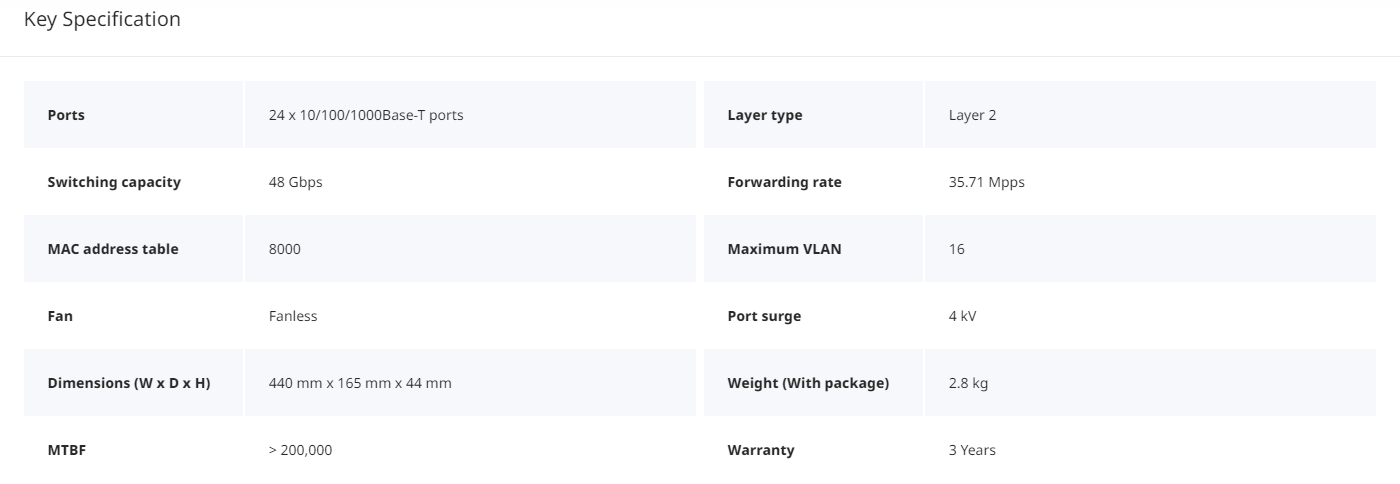Select the MAC address table label
The image size is (1400, 484).
point(113,249)
